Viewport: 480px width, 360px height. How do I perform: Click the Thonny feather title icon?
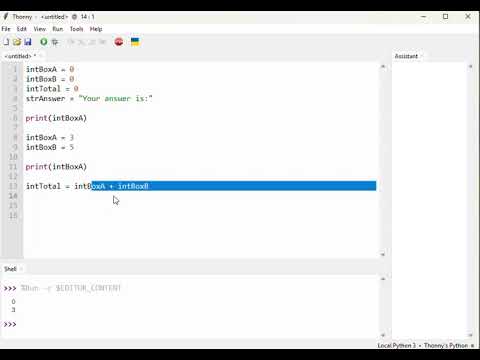tap(6, 16)
